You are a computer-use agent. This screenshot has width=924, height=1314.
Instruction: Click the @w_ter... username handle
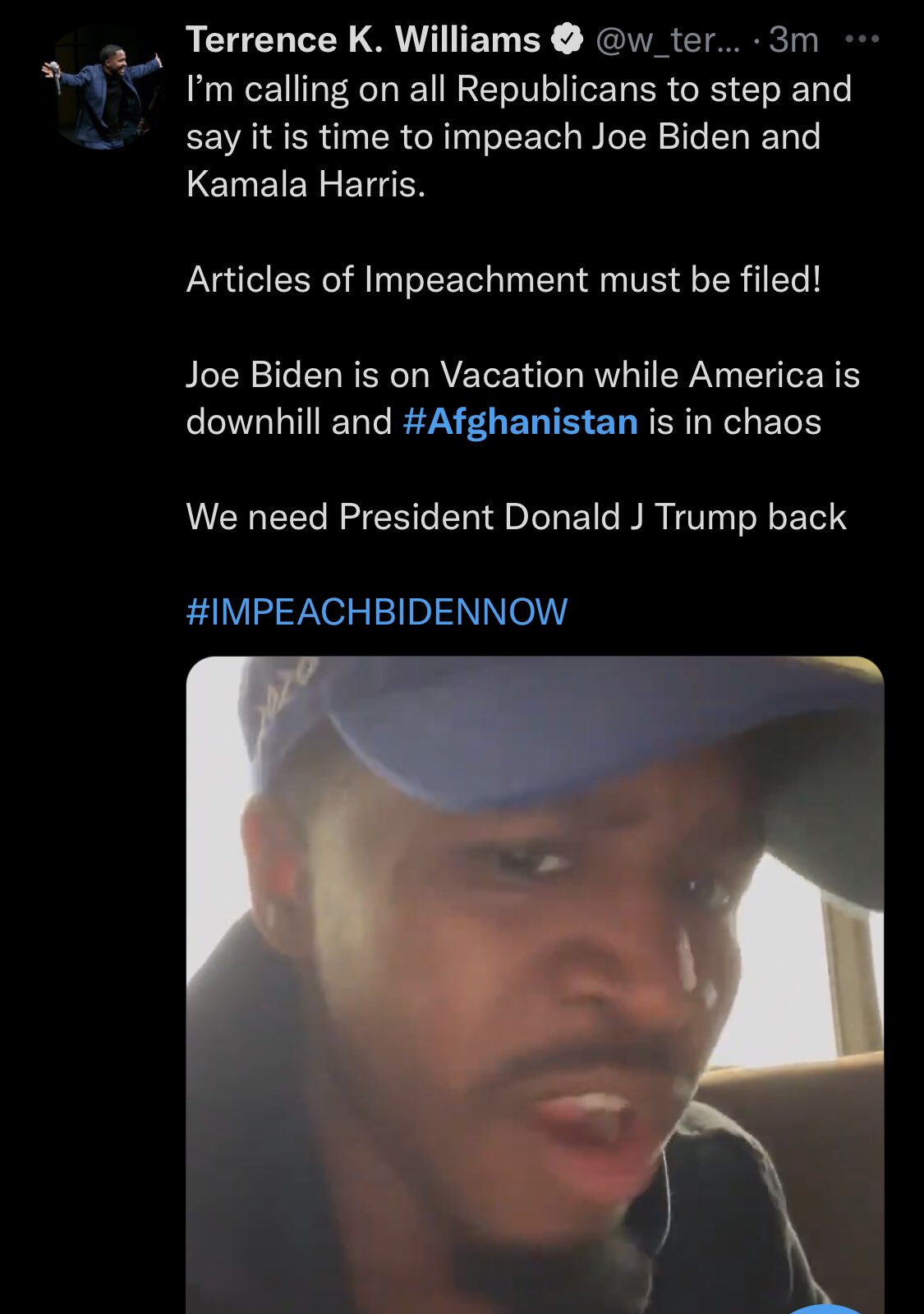(x=667, y=40)
